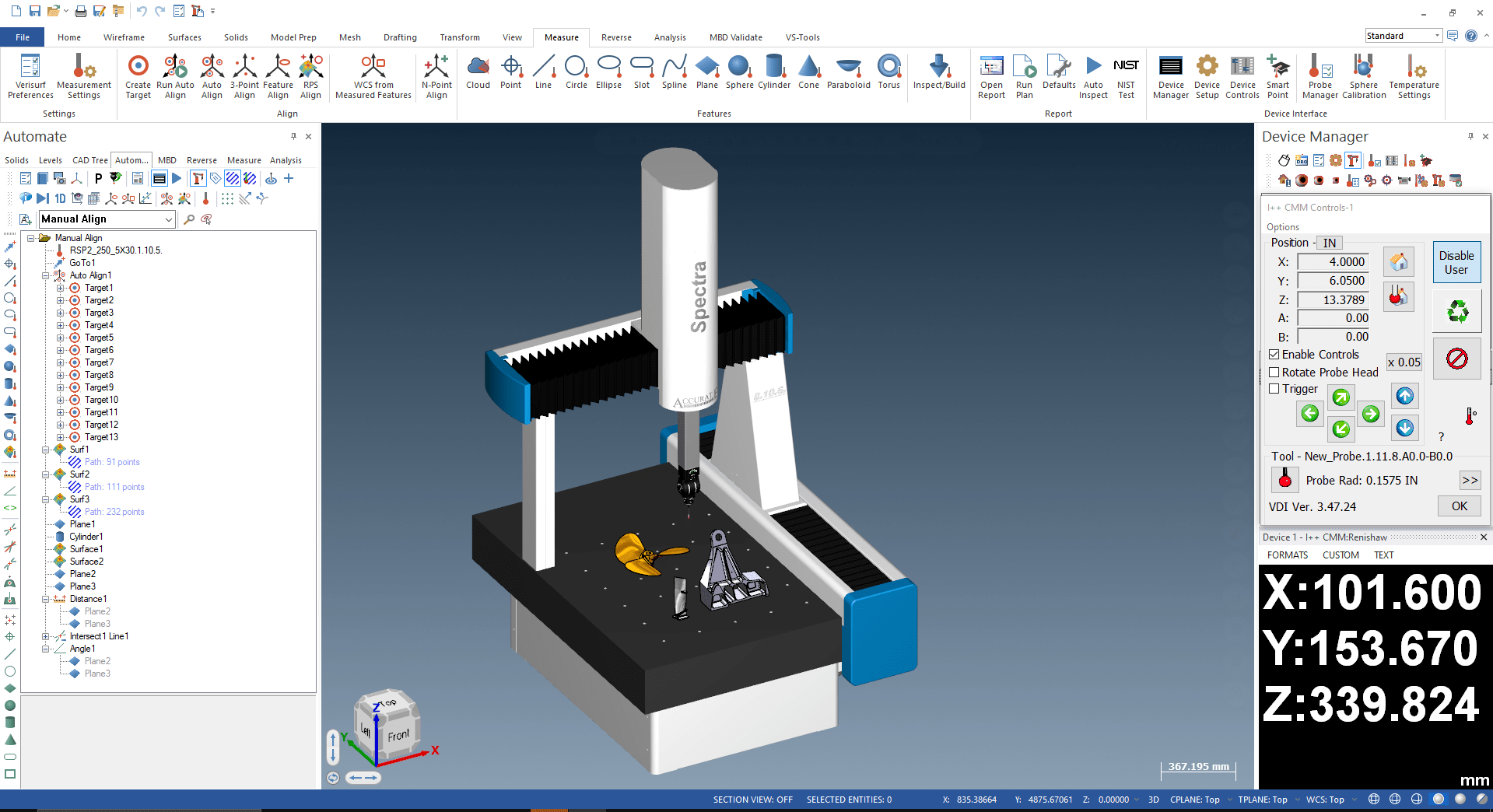The width and height of the screenshot is (1493, 812).
Task: Select Path: 232 points item
Action: (114, 512)
